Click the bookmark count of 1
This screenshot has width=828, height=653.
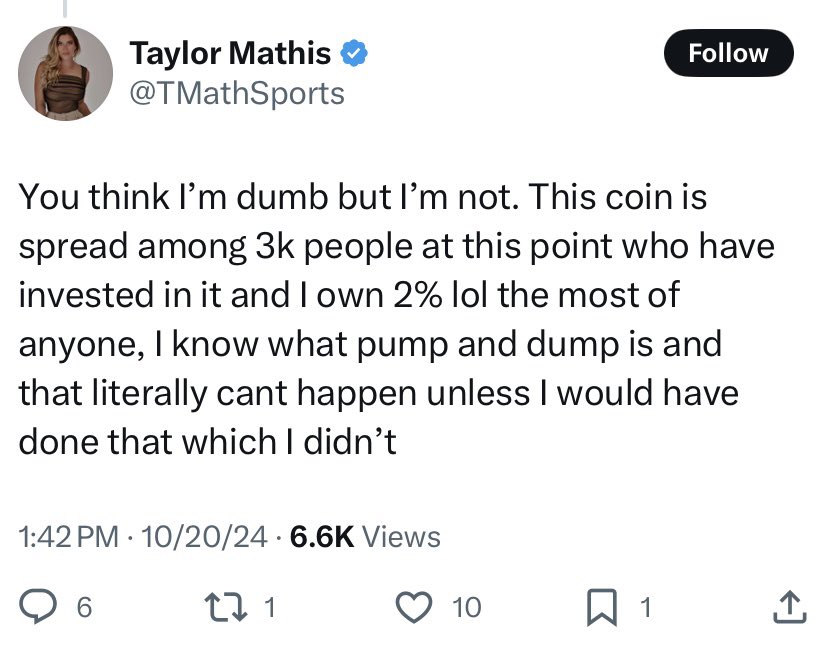[645, 607]
